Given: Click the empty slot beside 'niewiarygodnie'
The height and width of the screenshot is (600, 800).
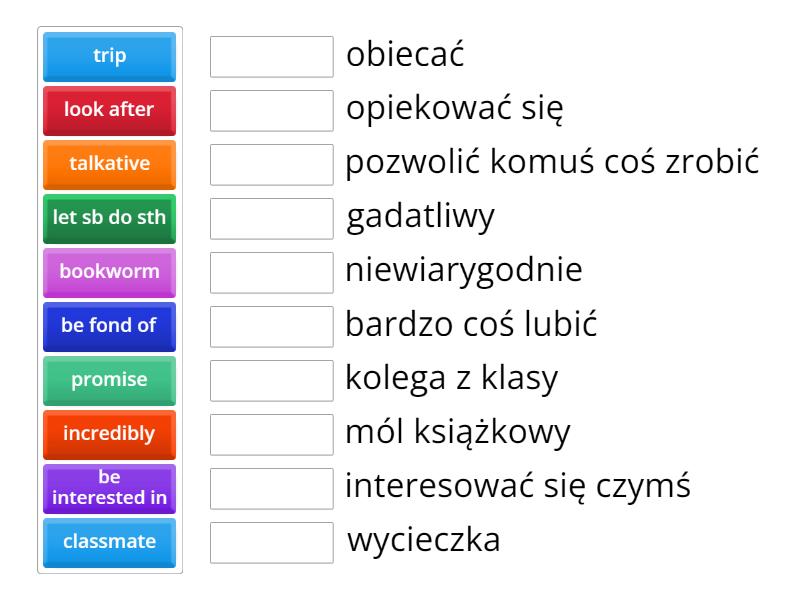Looking at the screenshot, I should (272, 273).
